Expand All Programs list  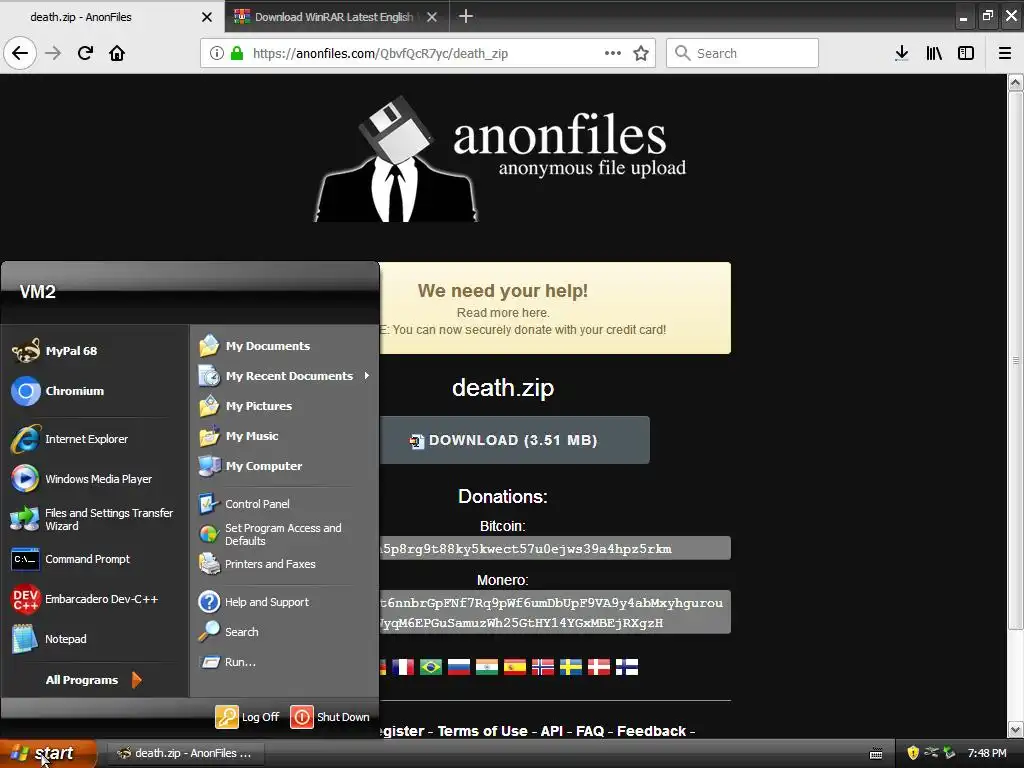(x=95, y=680)
